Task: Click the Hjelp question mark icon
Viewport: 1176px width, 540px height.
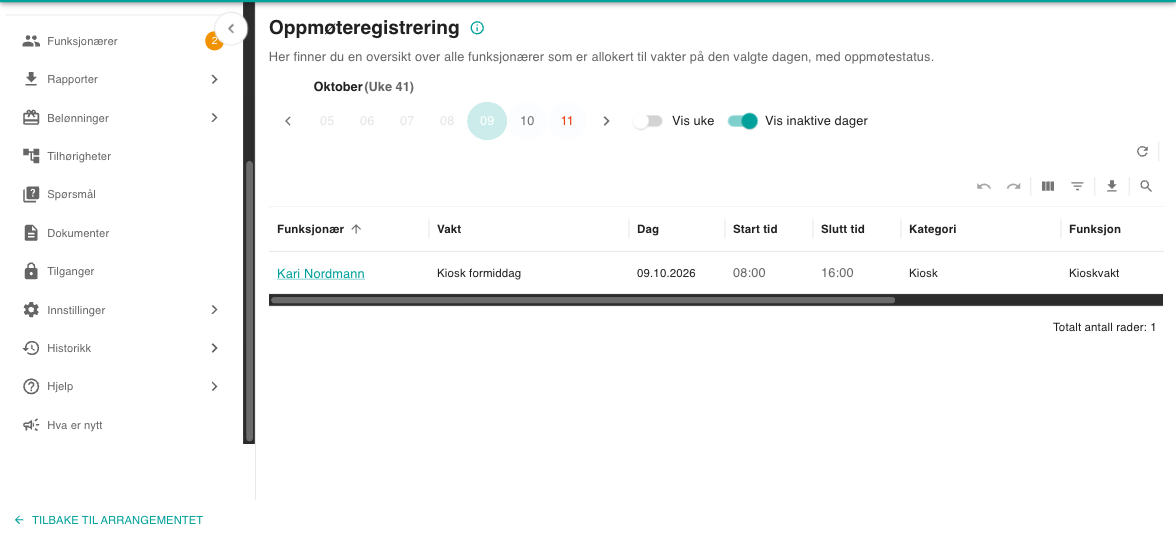Action: pos(31,386)
